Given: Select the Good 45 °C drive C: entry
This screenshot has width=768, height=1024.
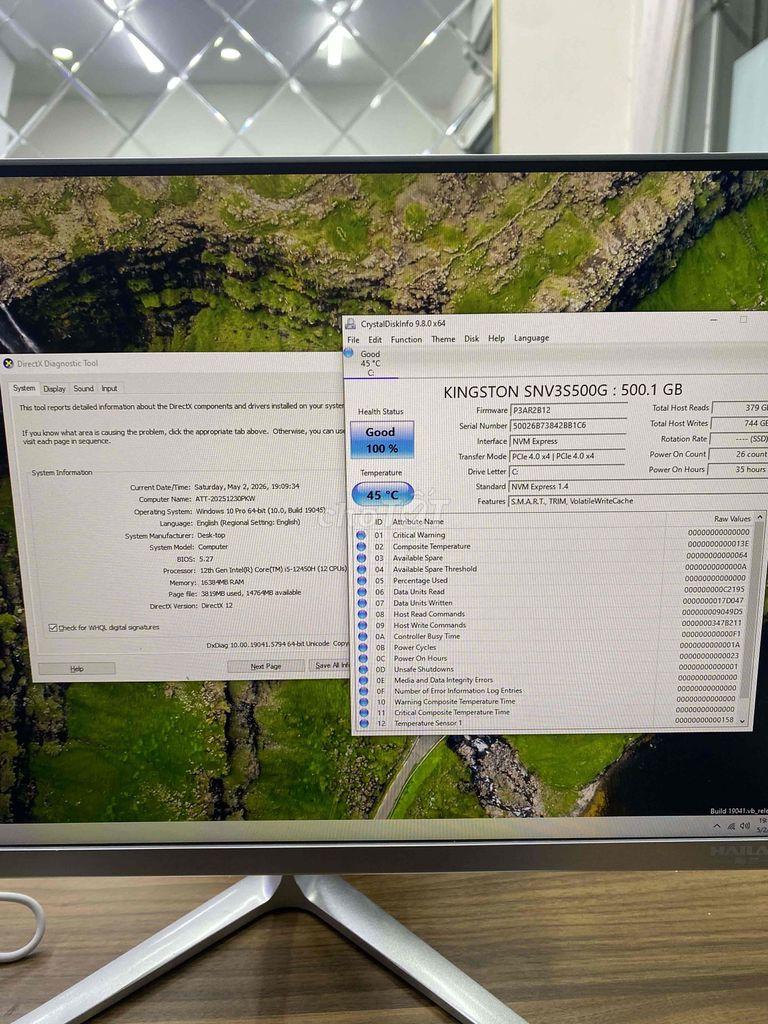Looking at the screenshot, I should point(370,363).
